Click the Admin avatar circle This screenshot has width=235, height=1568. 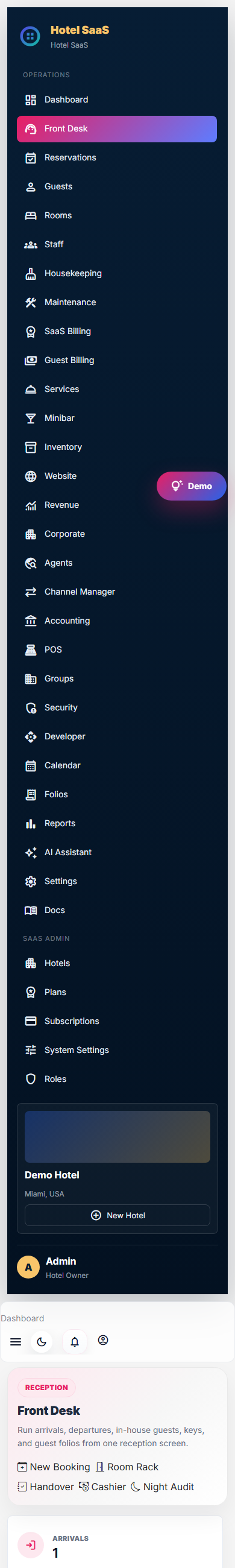28,1267
